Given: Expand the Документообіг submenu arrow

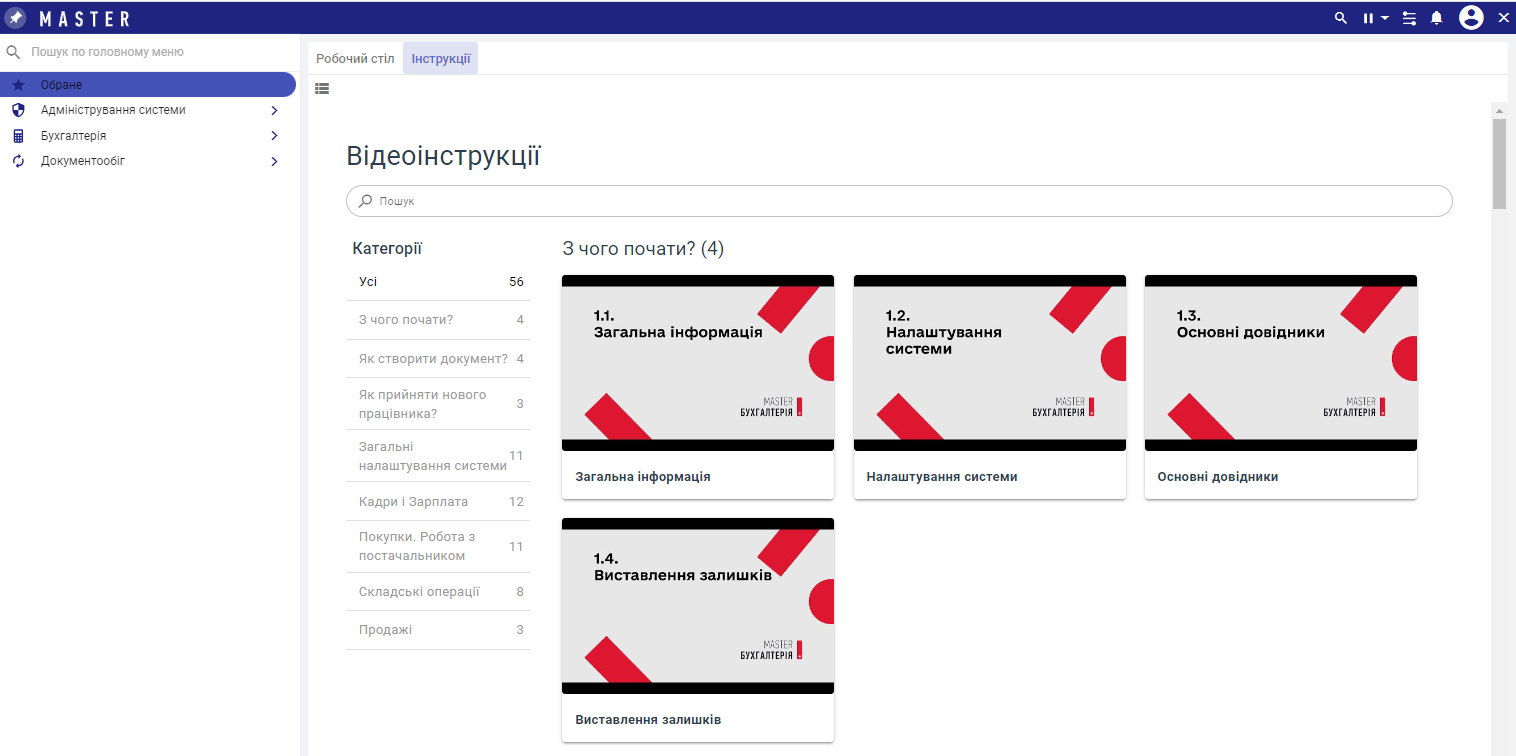Looking at the screenshot, I should [274, 161].
